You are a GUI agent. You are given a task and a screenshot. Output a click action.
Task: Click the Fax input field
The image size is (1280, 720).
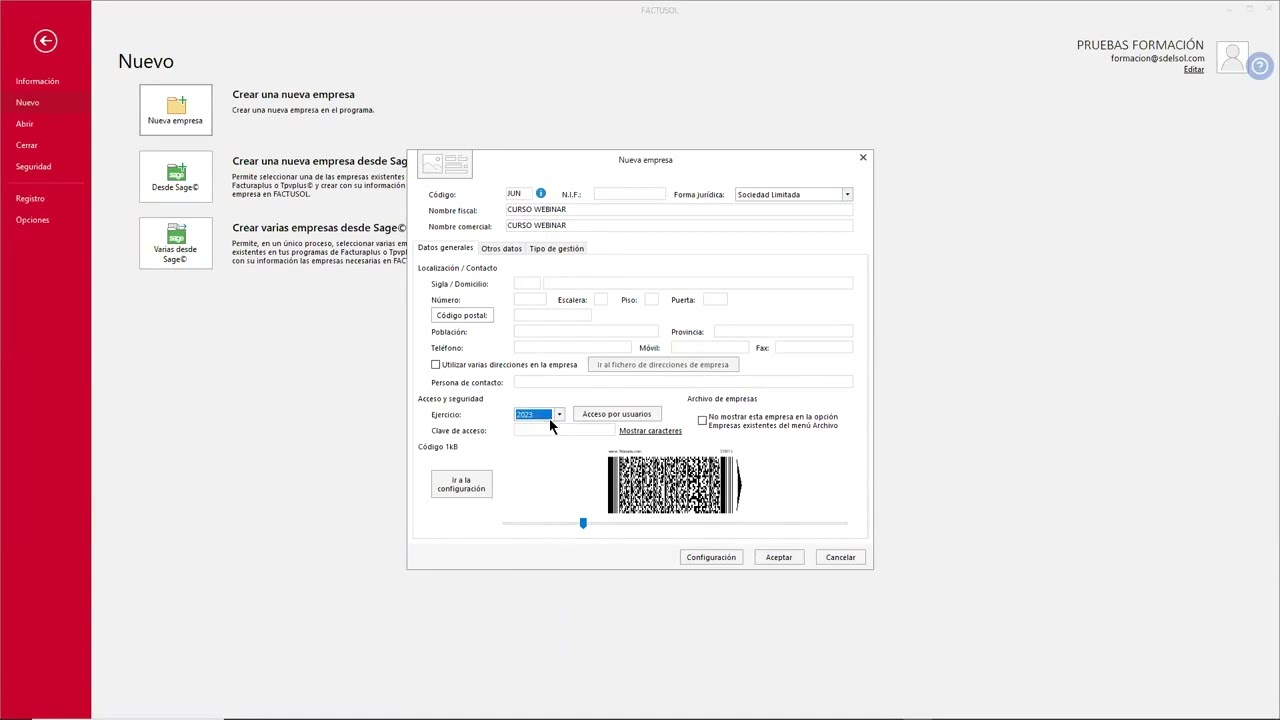point(814,348)
